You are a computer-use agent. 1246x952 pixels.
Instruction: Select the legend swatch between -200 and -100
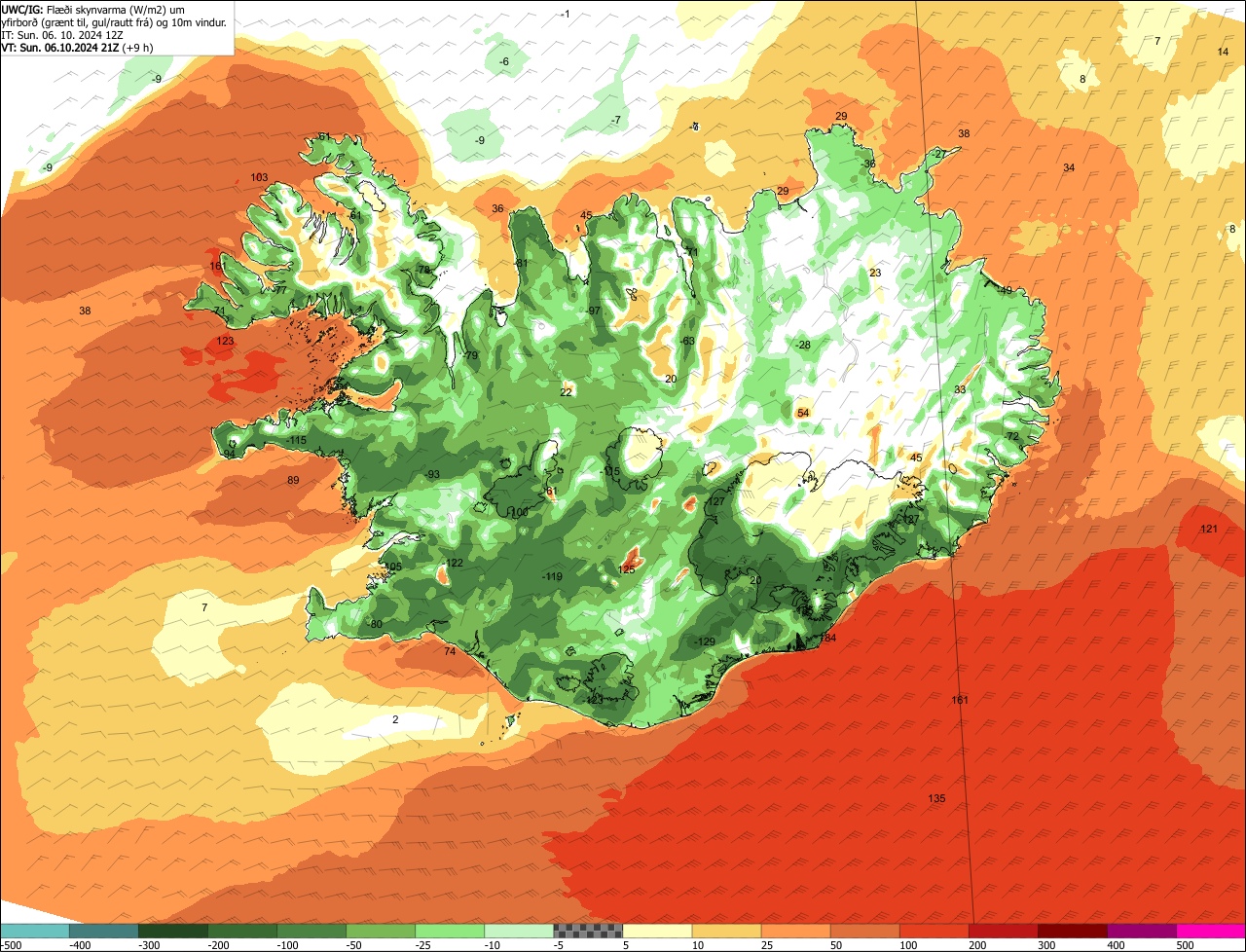coord(242,931)
